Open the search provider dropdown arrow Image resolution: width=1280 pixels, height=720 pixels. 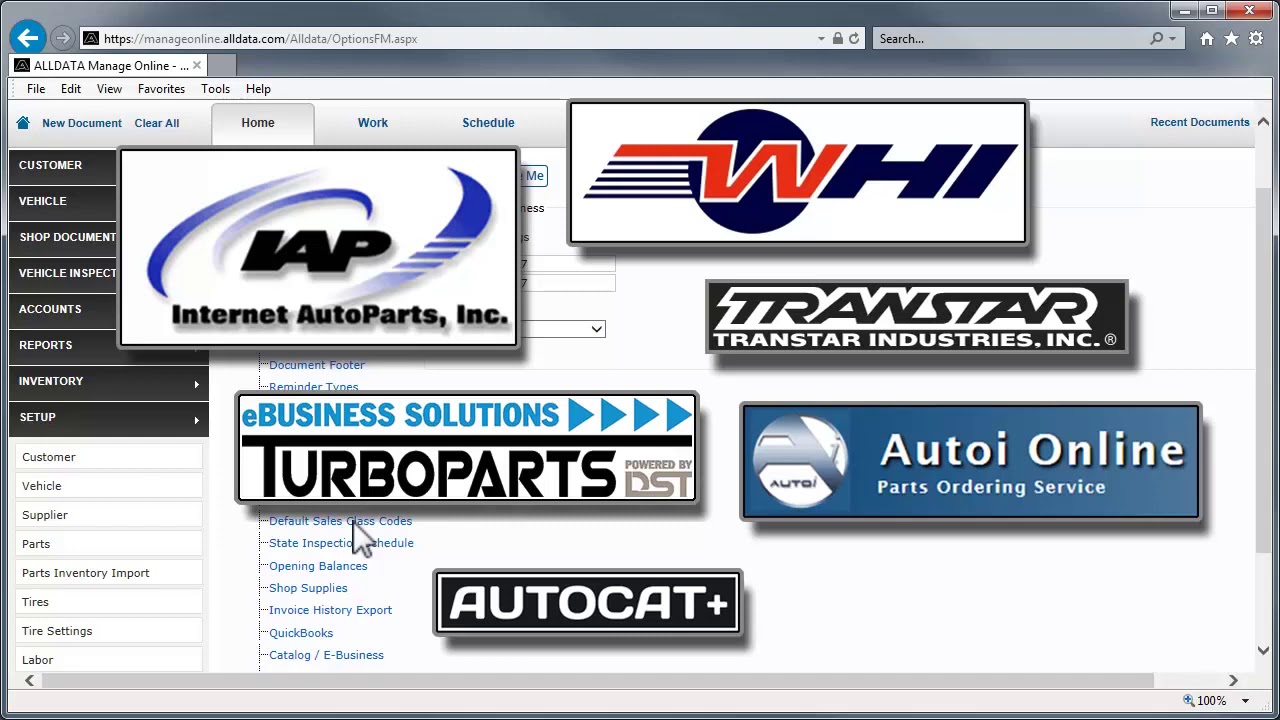tap(1173, 38)
